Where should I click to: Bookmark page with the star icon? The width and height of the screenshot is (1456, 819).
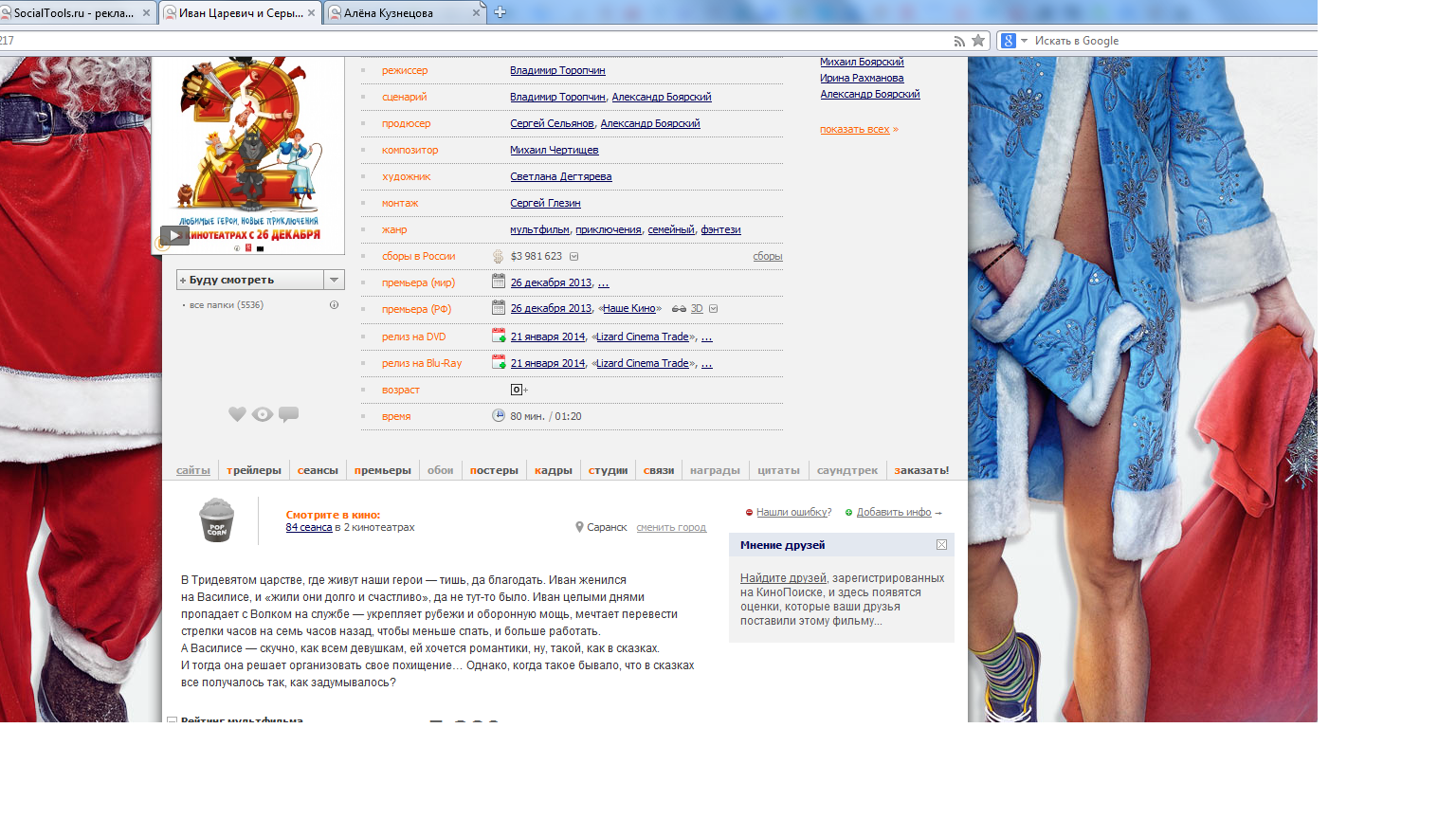coord(978,41)
